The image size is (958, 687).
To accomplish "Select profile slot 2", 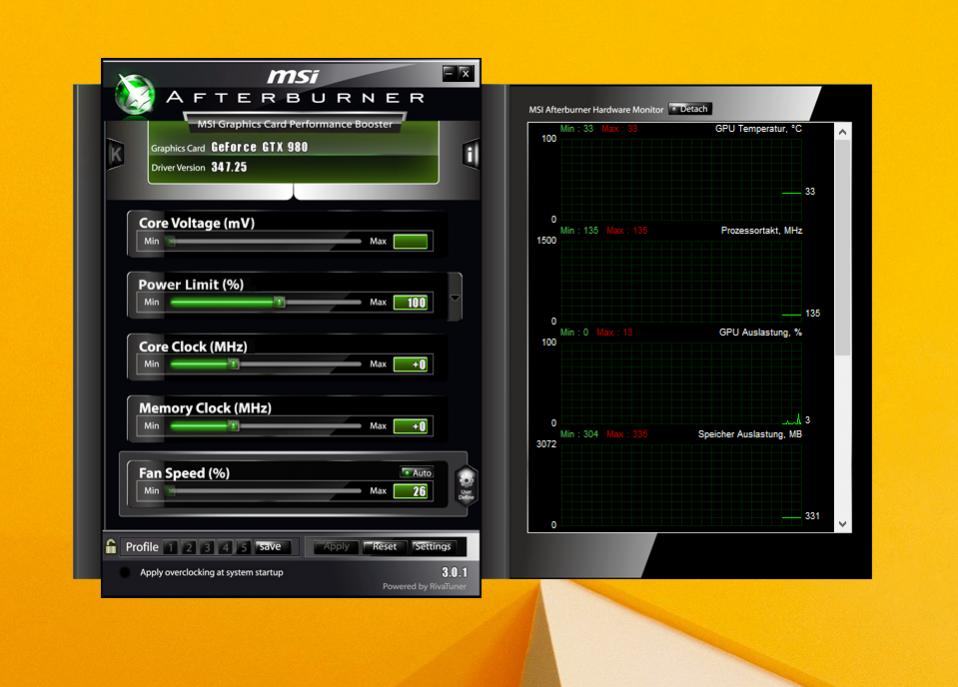I will (x=189, y=547).
